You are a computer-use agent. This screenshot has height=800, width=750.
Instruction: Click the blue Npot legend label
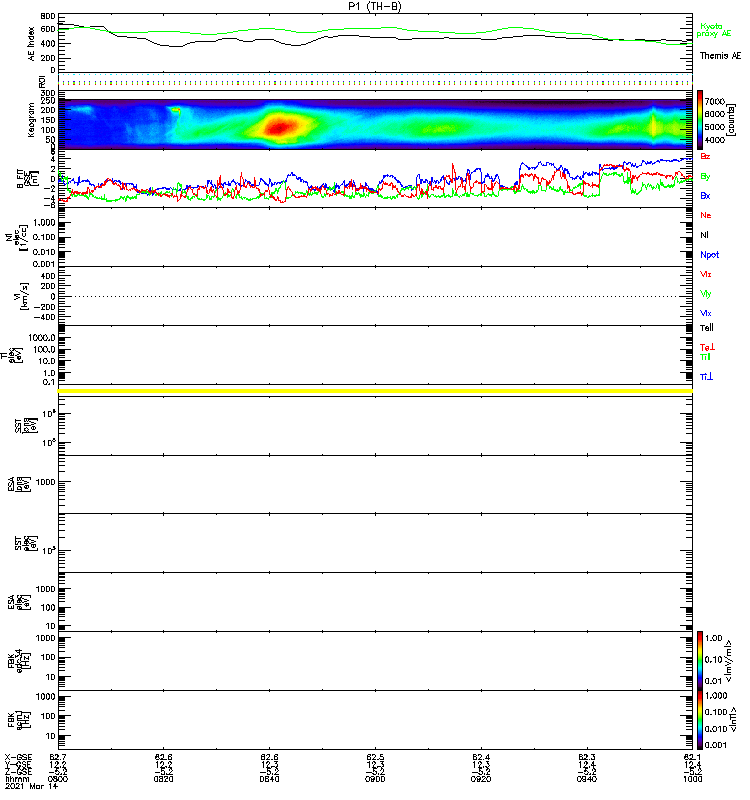(x=709, y=255)
